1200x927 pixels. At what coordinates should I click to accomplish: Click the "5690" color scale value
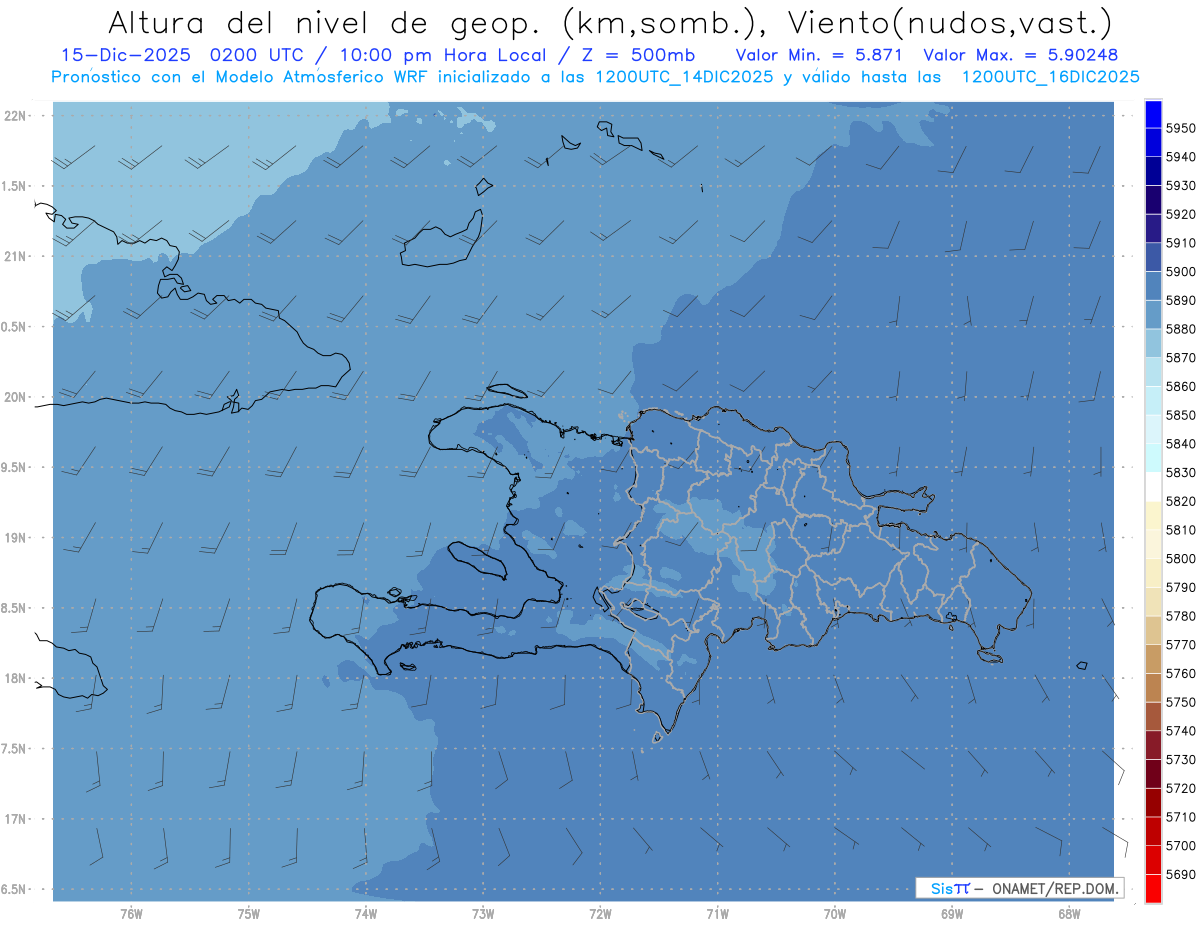[1180, 874]
